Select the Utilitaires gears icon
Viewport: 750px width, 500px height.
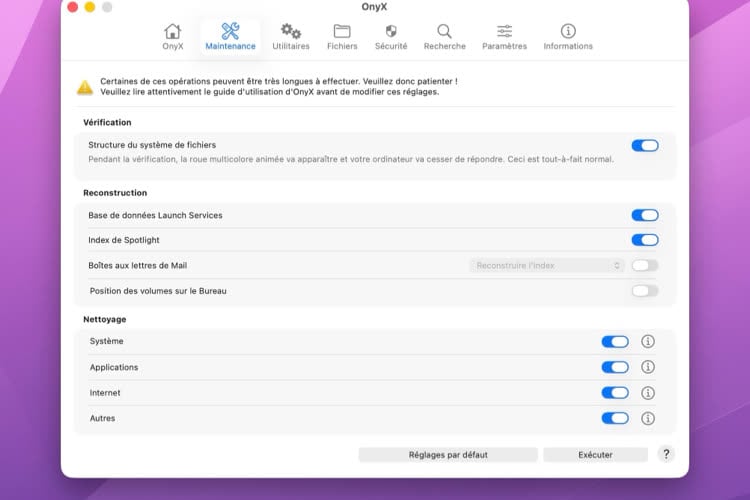(291, 32)
